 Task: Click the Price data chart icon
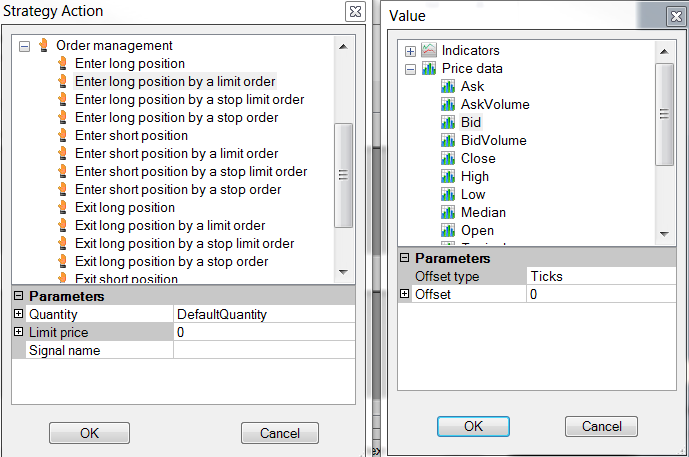click(x=429, y=69)
